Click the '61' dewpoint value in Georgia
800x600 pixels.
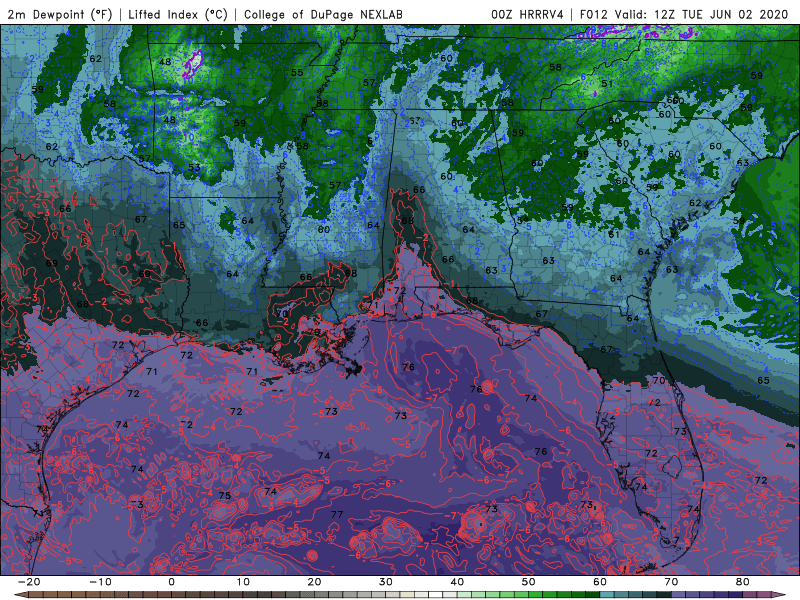(x=614, y=235)
